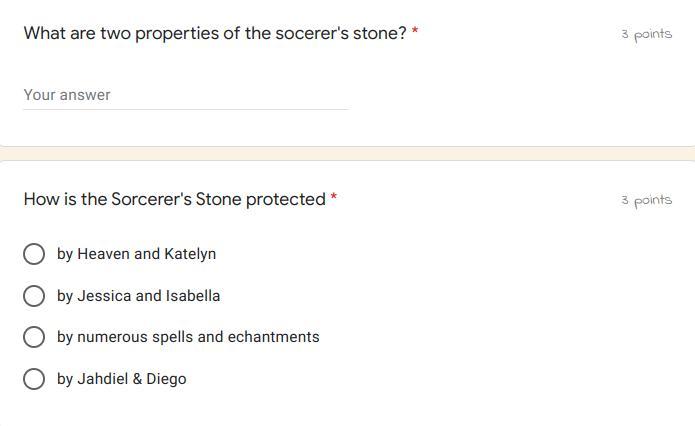Image resolution: width=695 pixels, height=426 pixels.
Task: Click the "3 points" label on the protection question
Action: [x=646, y=200]
